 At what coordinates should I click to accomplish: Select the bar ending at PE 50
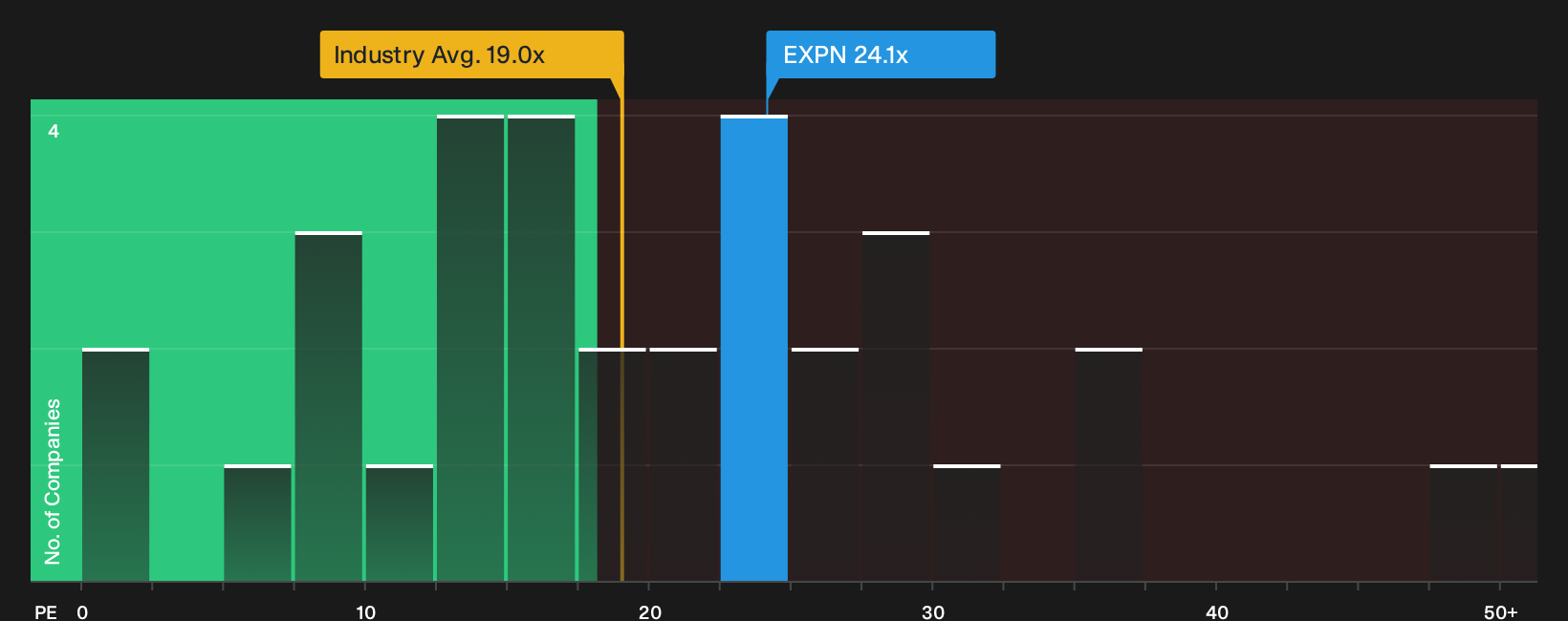coord(1463,524)
